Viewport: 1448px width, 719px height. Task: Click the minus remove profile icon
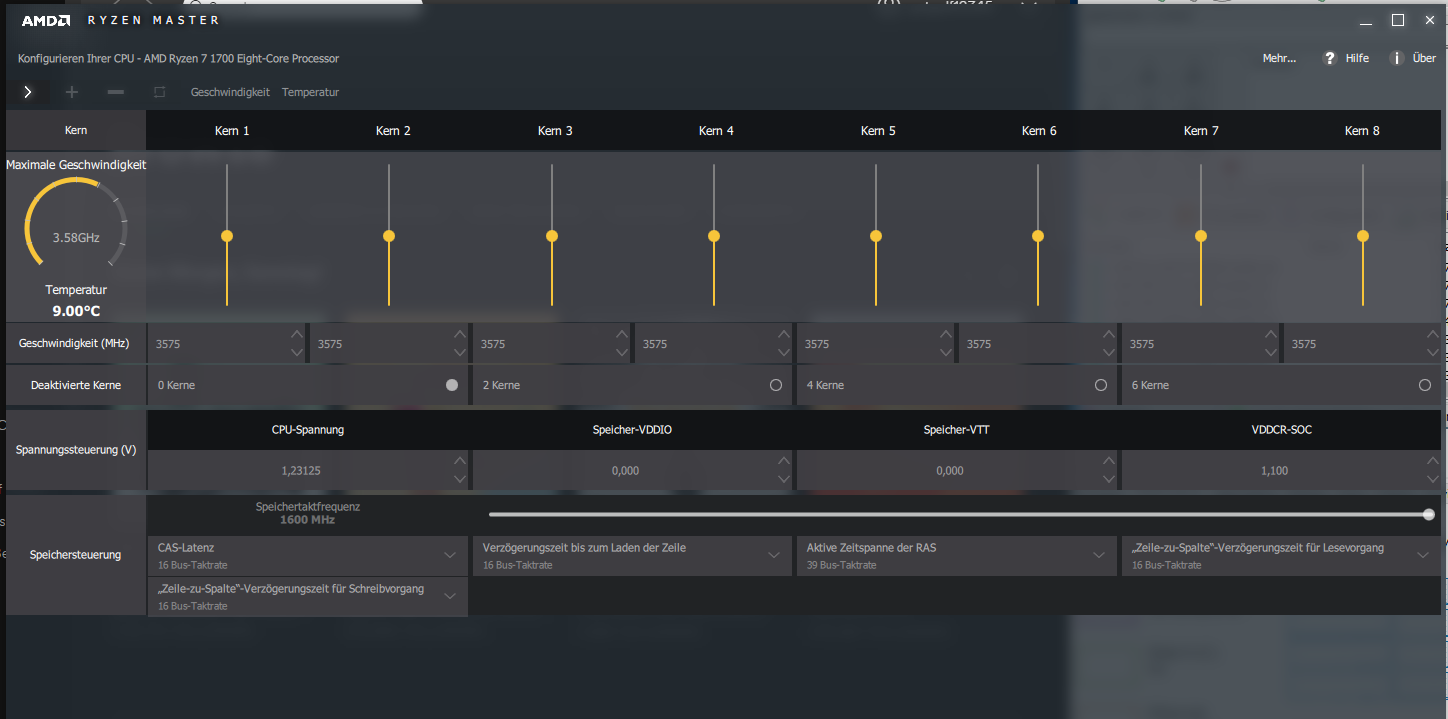116,92
